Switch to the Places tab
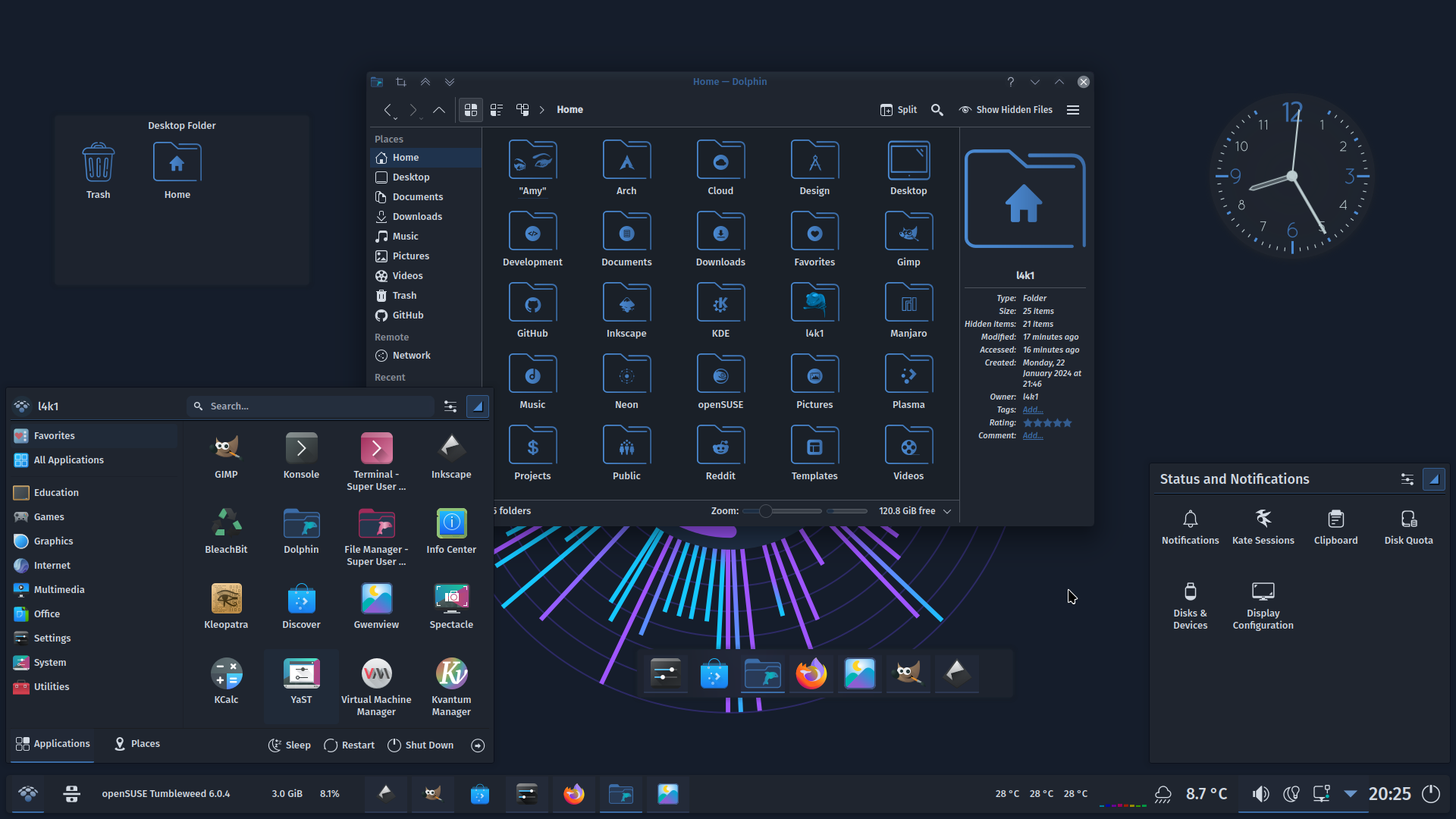1456x819 pixels. 136,744
